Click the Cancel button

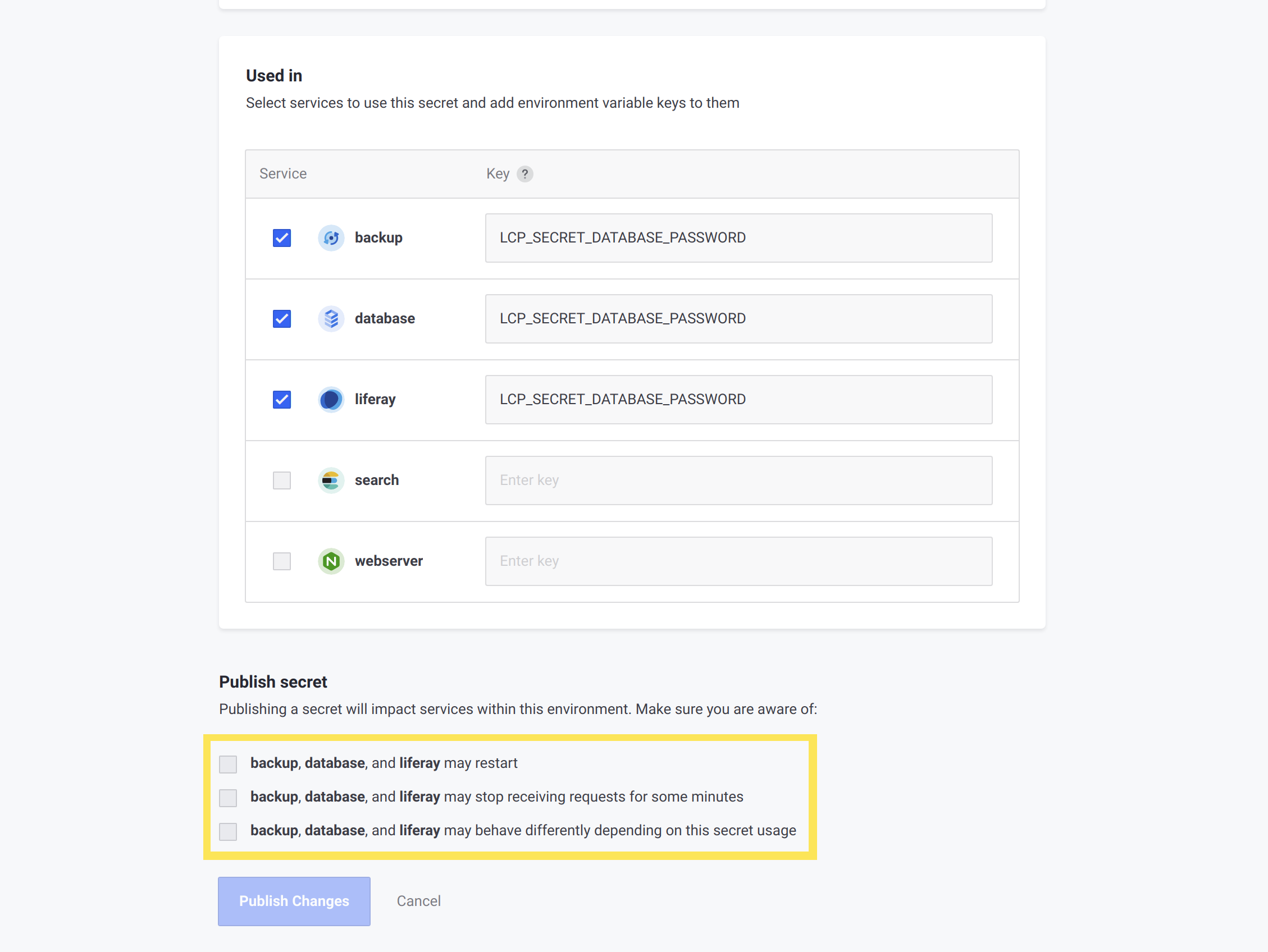pos(418,900)
